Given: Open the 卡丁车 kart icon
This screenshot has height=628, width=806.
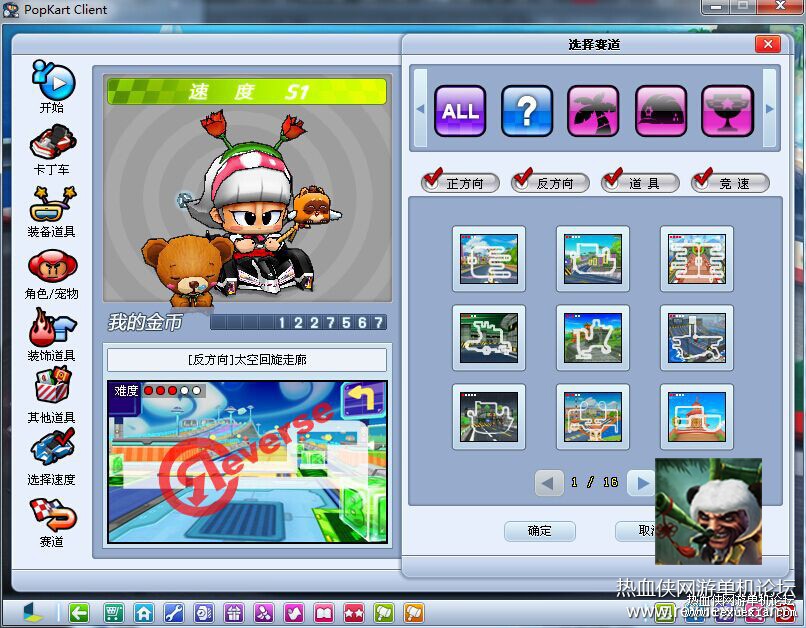Looking at the screenshot, I should [53, 142].
